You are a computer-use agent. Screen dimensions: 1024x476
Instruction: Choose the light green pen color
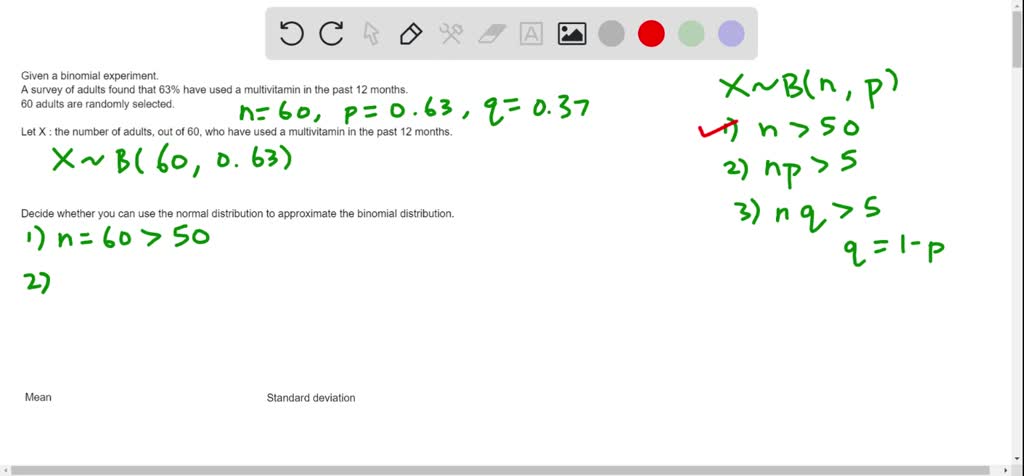tap(691, 33)
